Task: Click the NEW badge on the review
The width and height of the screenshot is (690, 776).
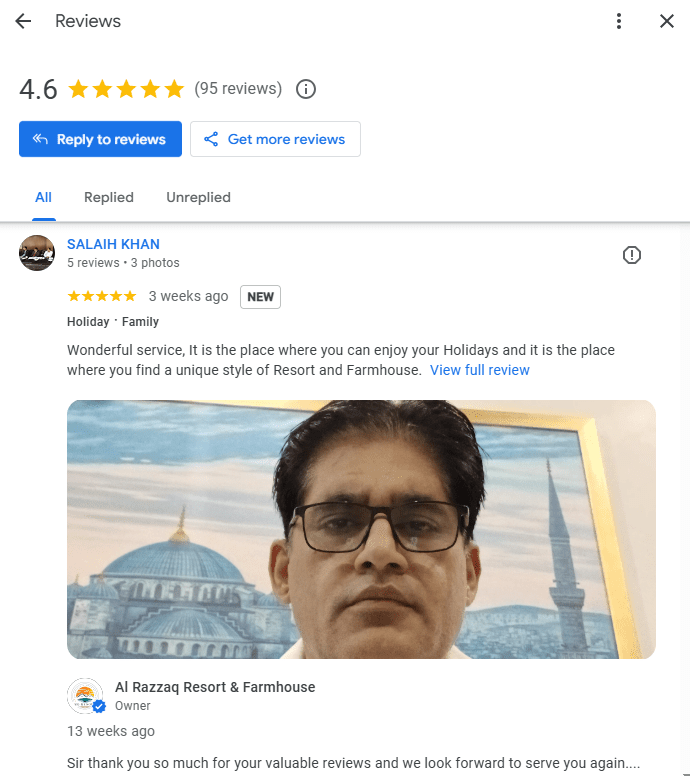Action: [x=260, y=297]
